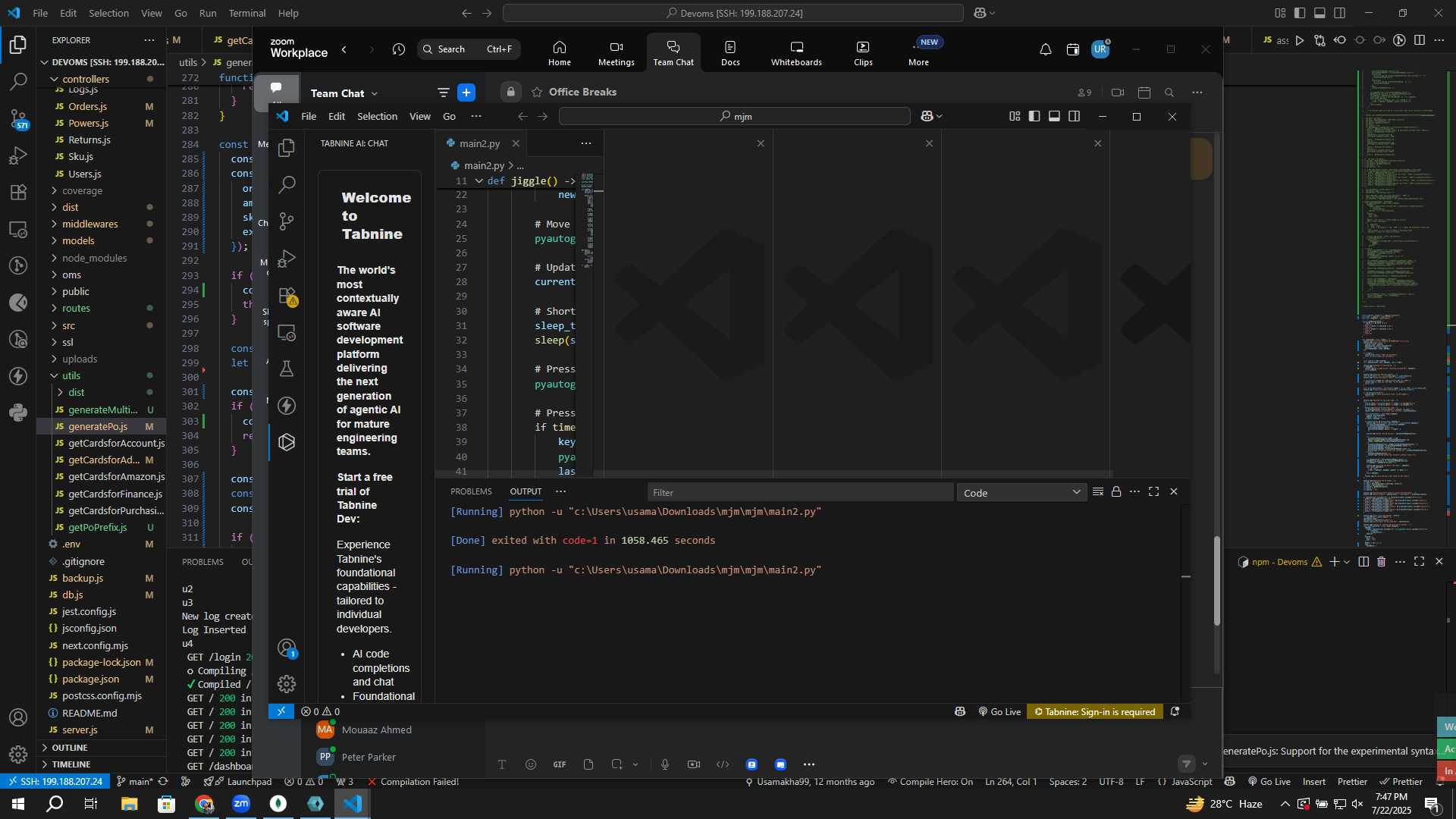Open GIF picker in Zoom chat composer
1456x819 pixels.
point(560,764)
